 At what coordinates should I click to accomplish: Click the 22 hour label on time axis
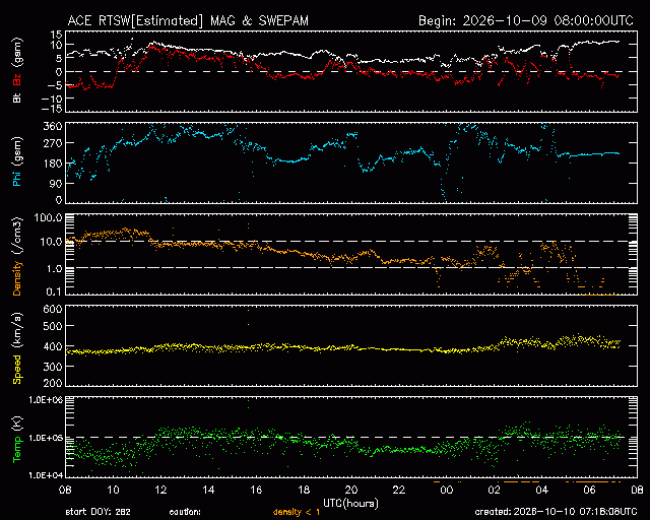pos(399,490)
